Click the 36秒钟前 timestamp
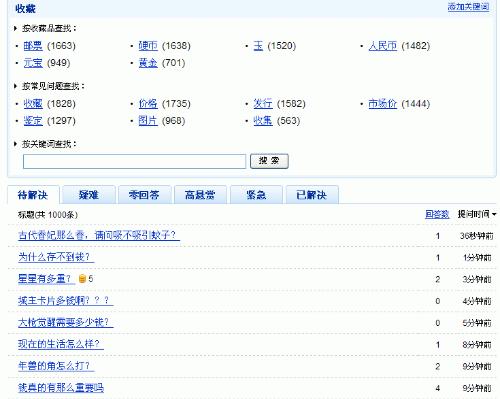The height and width of the screenshot is (399, 500). click(477, 236)
